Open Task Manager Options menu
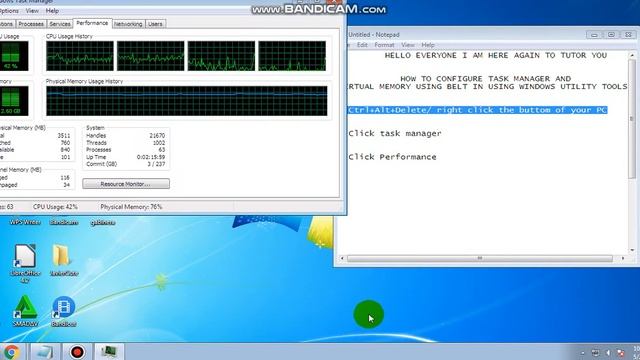This screenshot has height=360, width=640. pos(9,11)
